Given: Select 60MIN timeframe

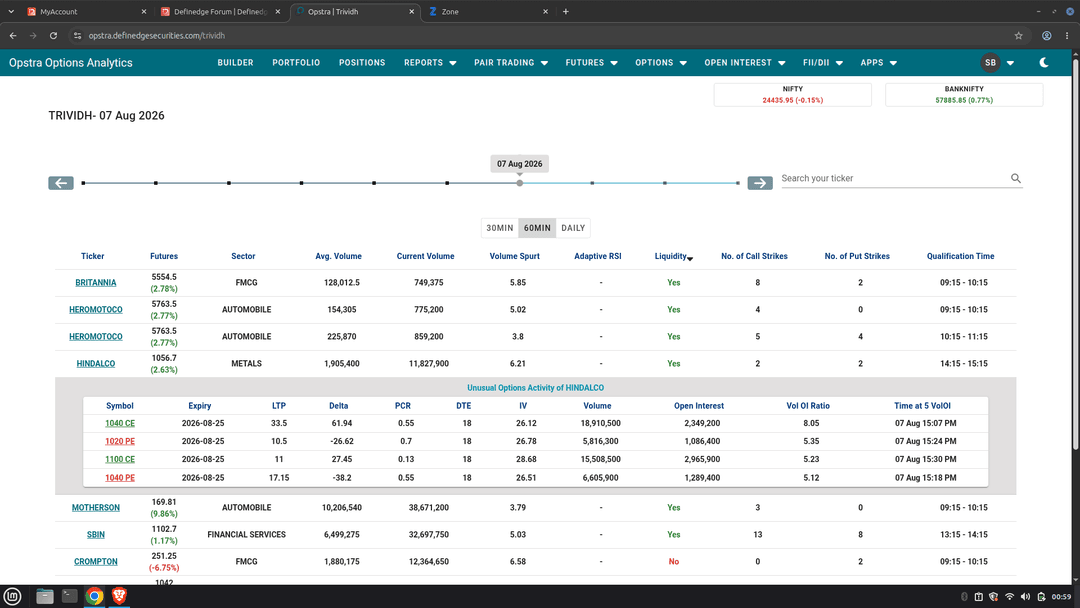Looking at the screenshot, I should (x=537, y=228).
